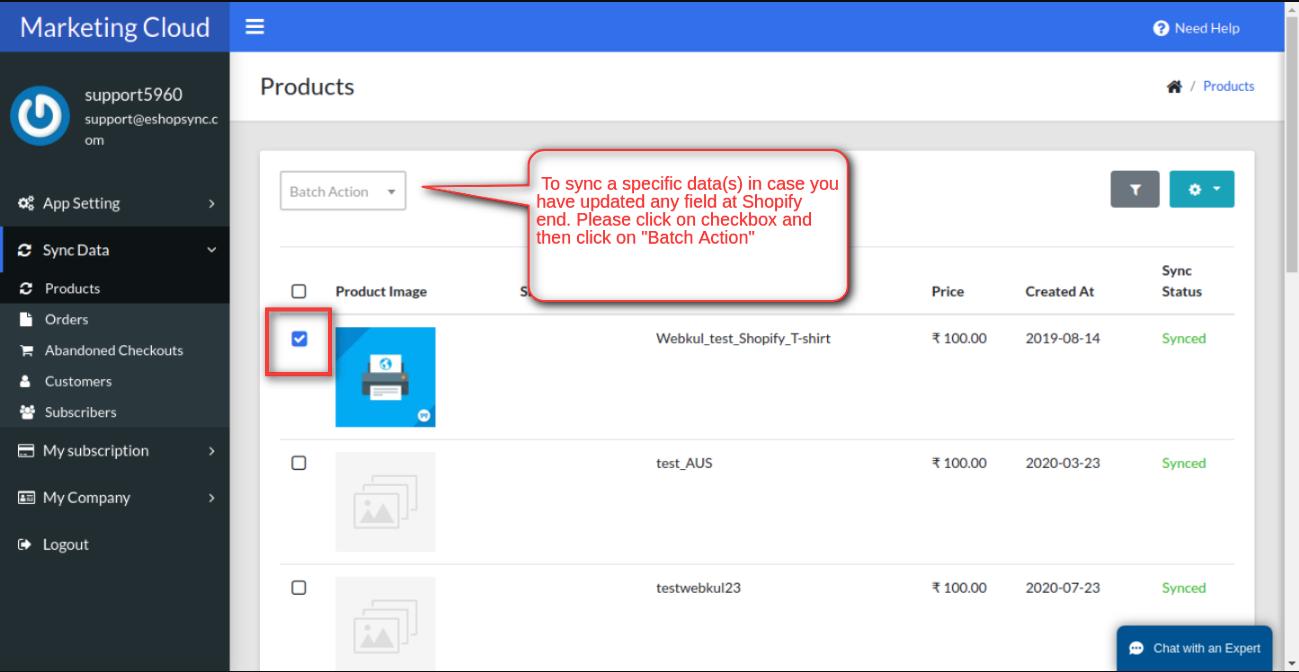1299x672 pixels.
Task: Go to Customers in the sidebar
Action: click(114, 381)
